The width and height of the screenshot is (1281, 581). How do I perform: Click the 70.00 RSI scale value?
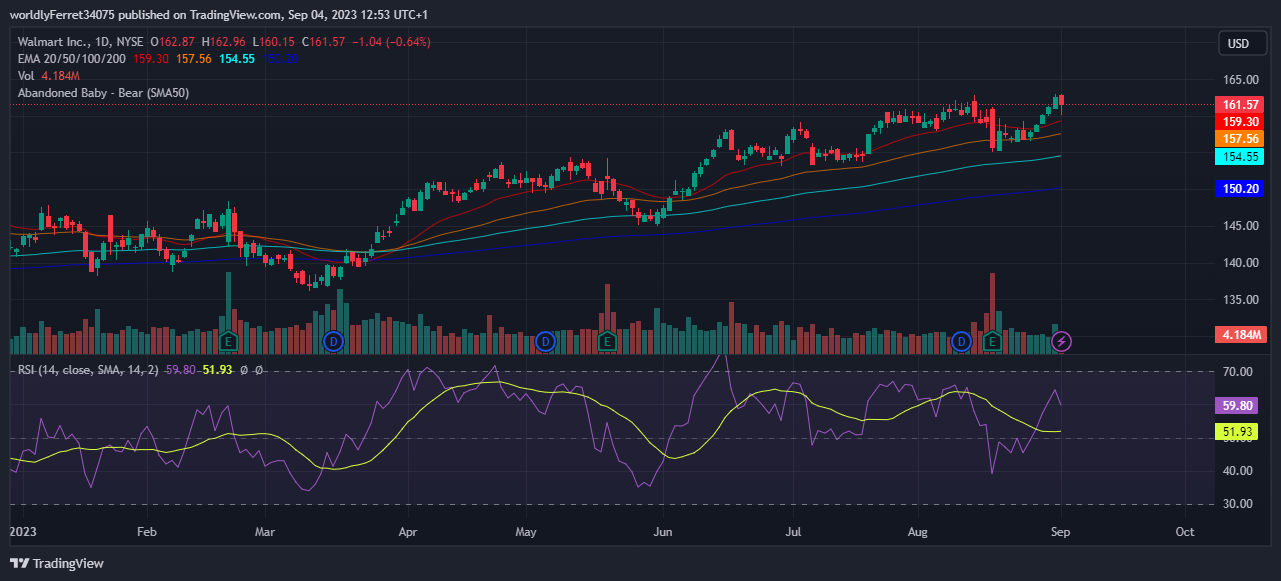[x=1240, y=372]
